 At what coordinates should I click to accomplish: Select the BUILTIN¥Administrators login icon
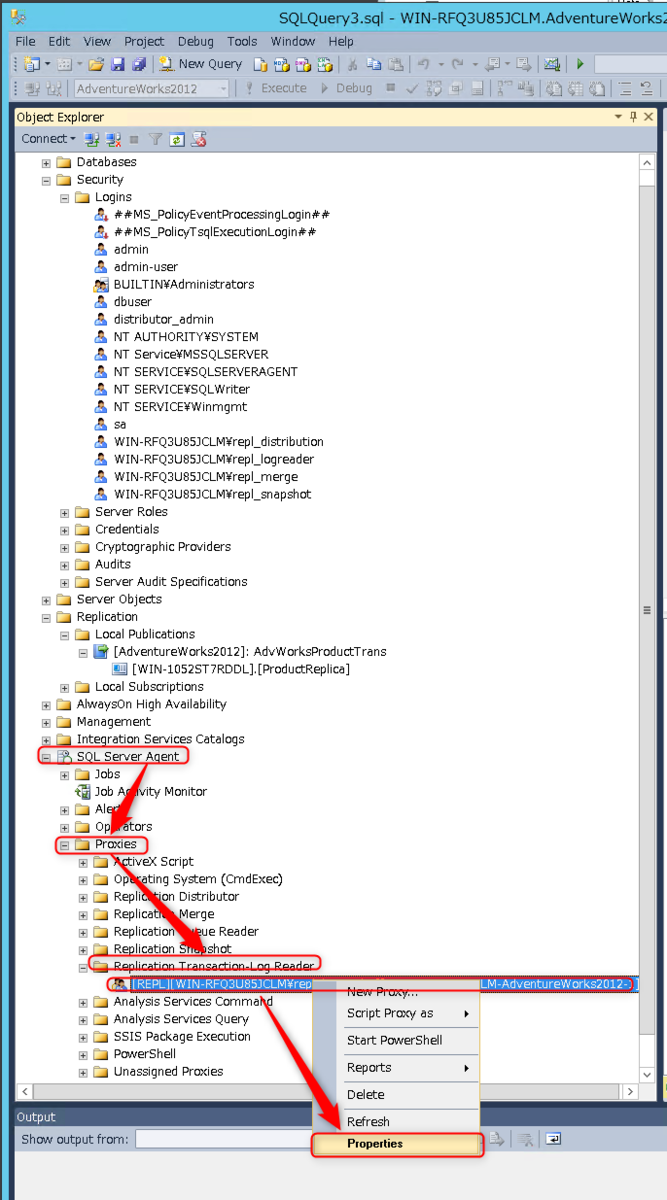[101, 284]
